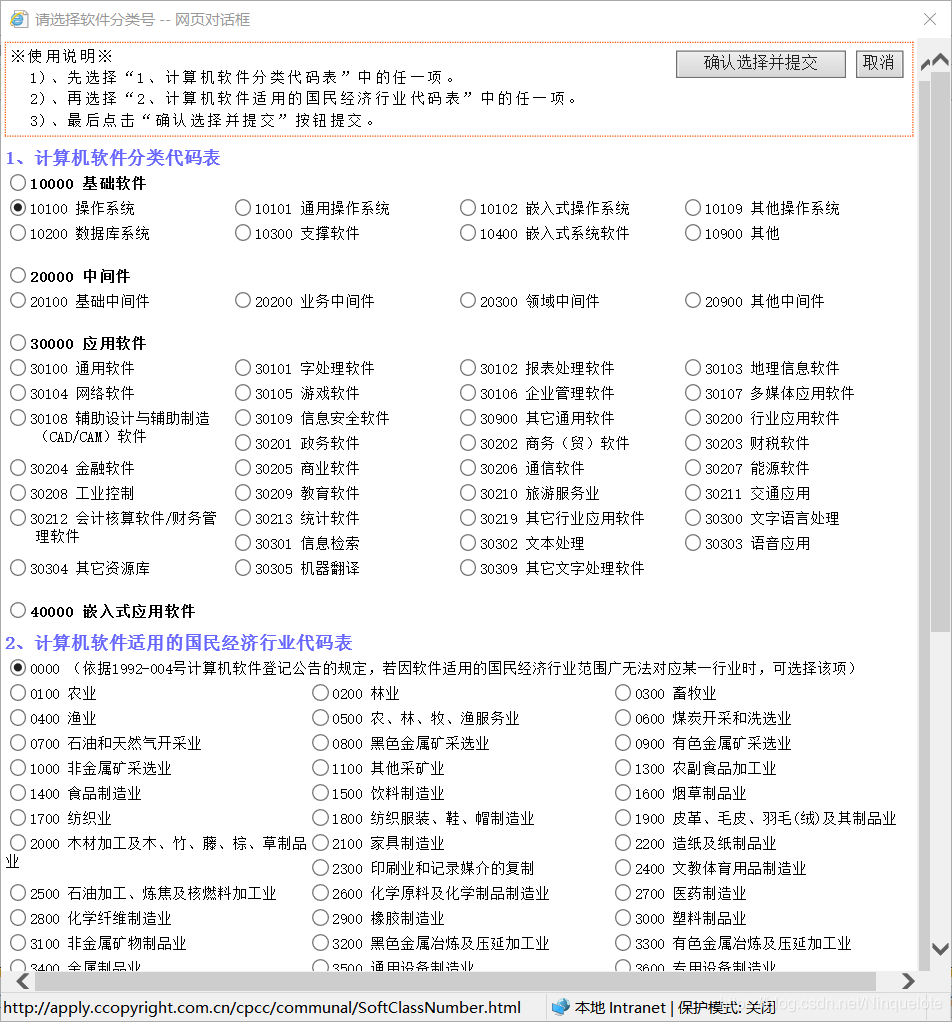Viewport: 952px width, 1022px height.
Task: Choose 40000 嵌入式应用软件
Action: click(x=17, y=610)
